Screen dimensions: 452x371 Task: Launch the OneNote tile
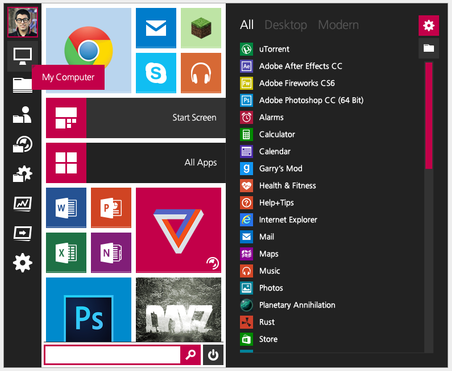point(111,253)
